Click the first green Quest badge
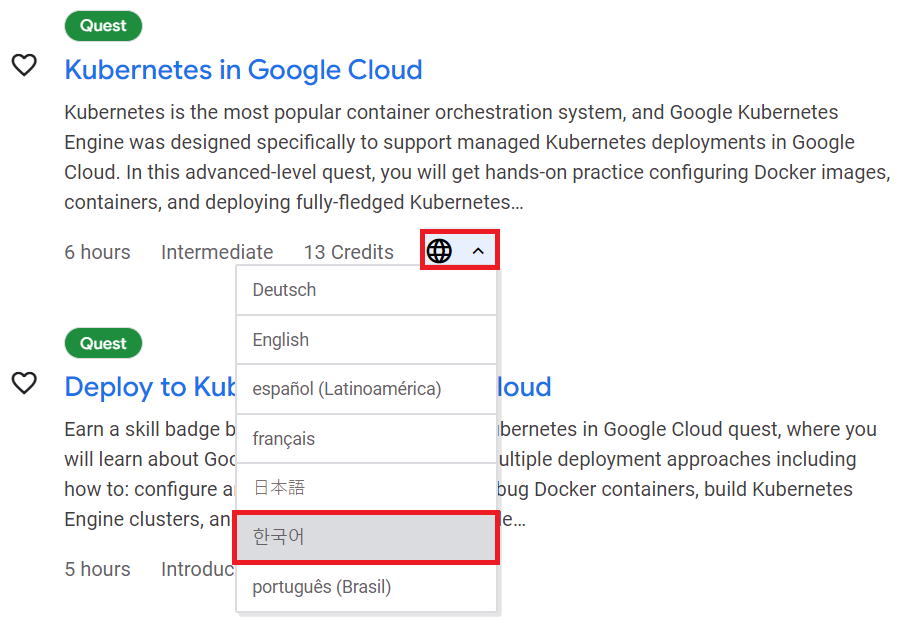 coord(103,26)
